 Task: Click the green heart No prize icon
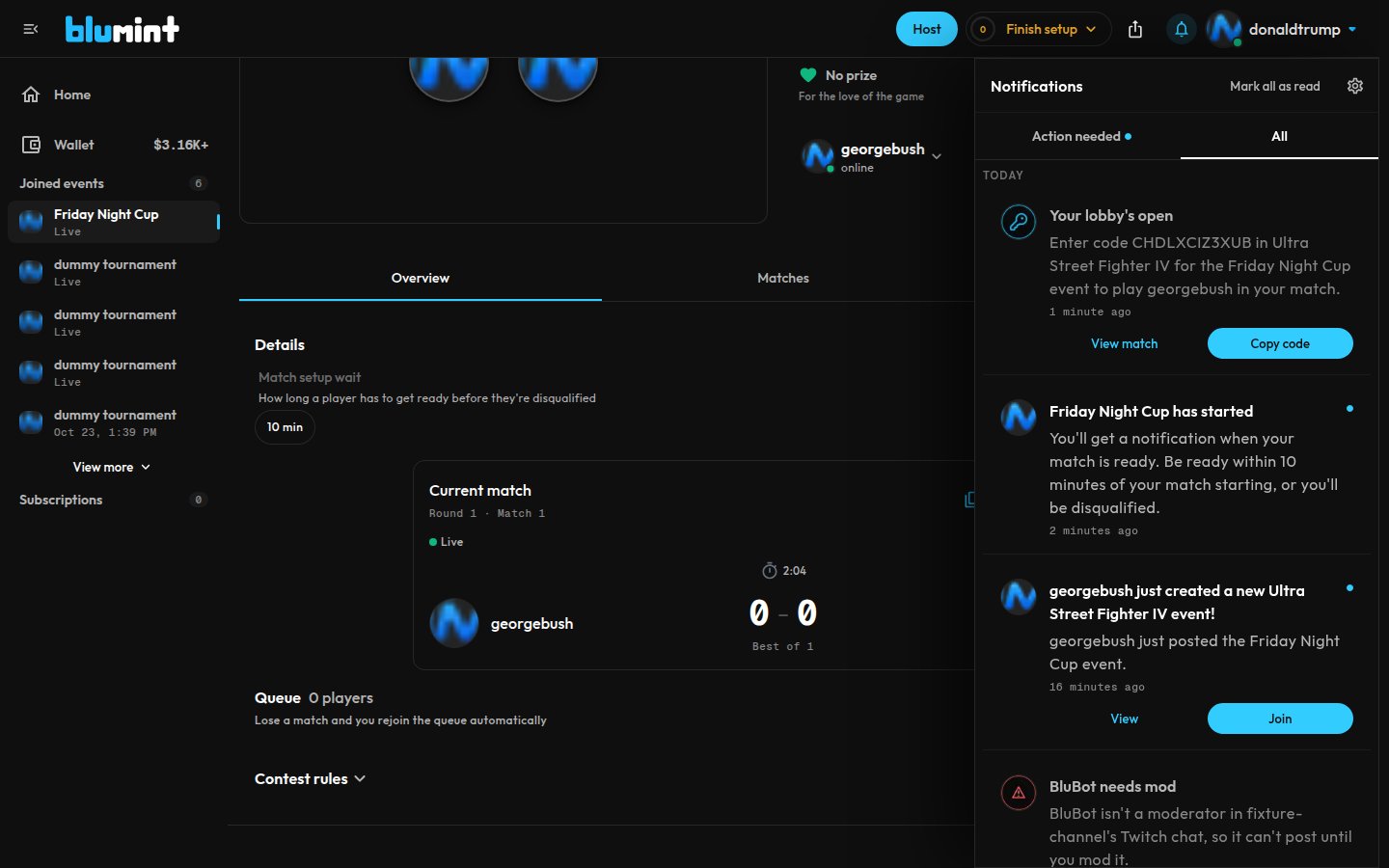click(808, 75)
